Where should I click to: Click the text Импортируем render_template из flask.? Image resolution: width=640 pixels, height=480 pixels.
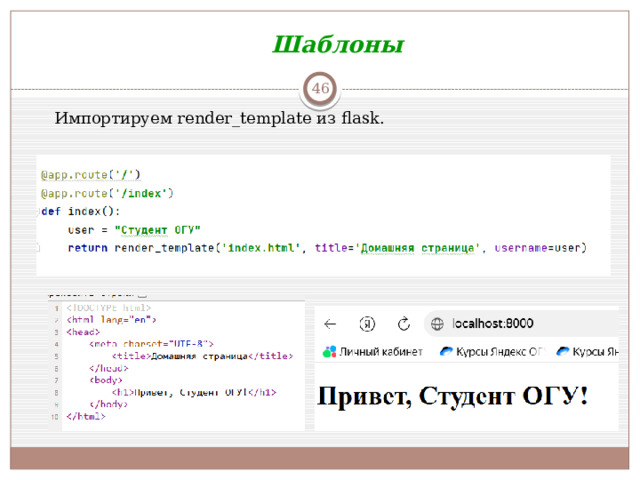[219, 118]
